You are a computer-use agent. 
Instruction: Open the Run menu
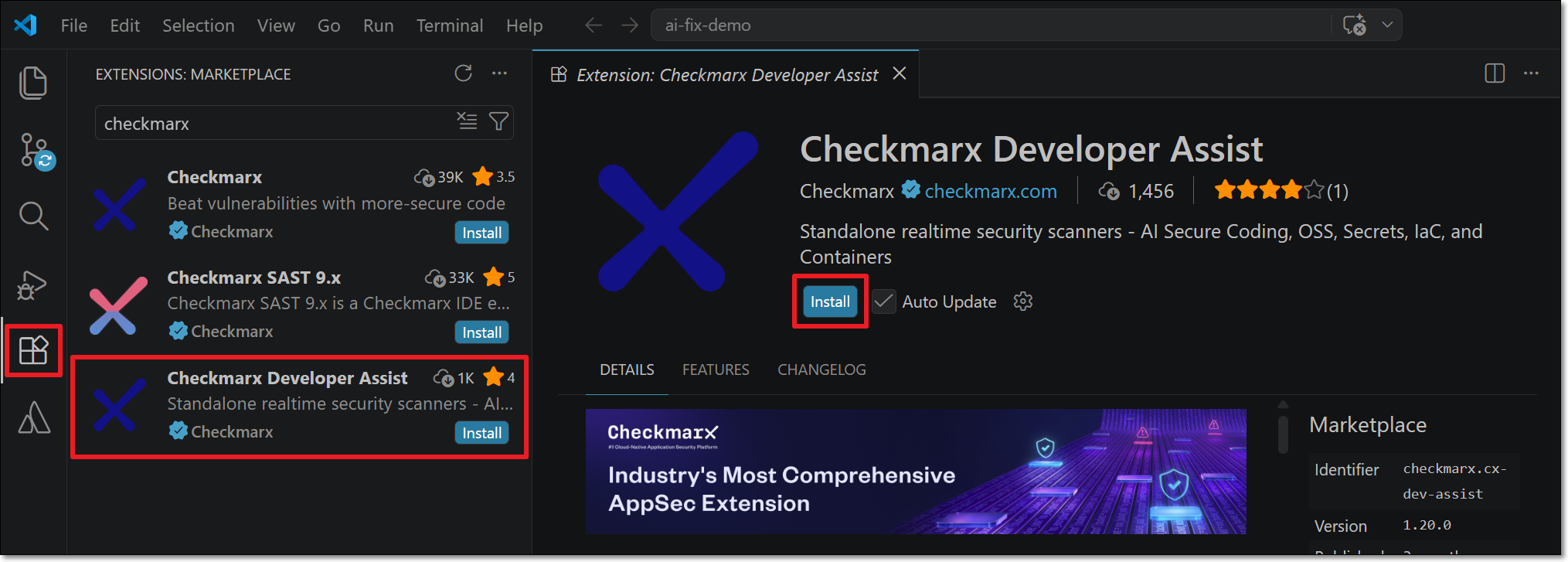tap(379, 26)
